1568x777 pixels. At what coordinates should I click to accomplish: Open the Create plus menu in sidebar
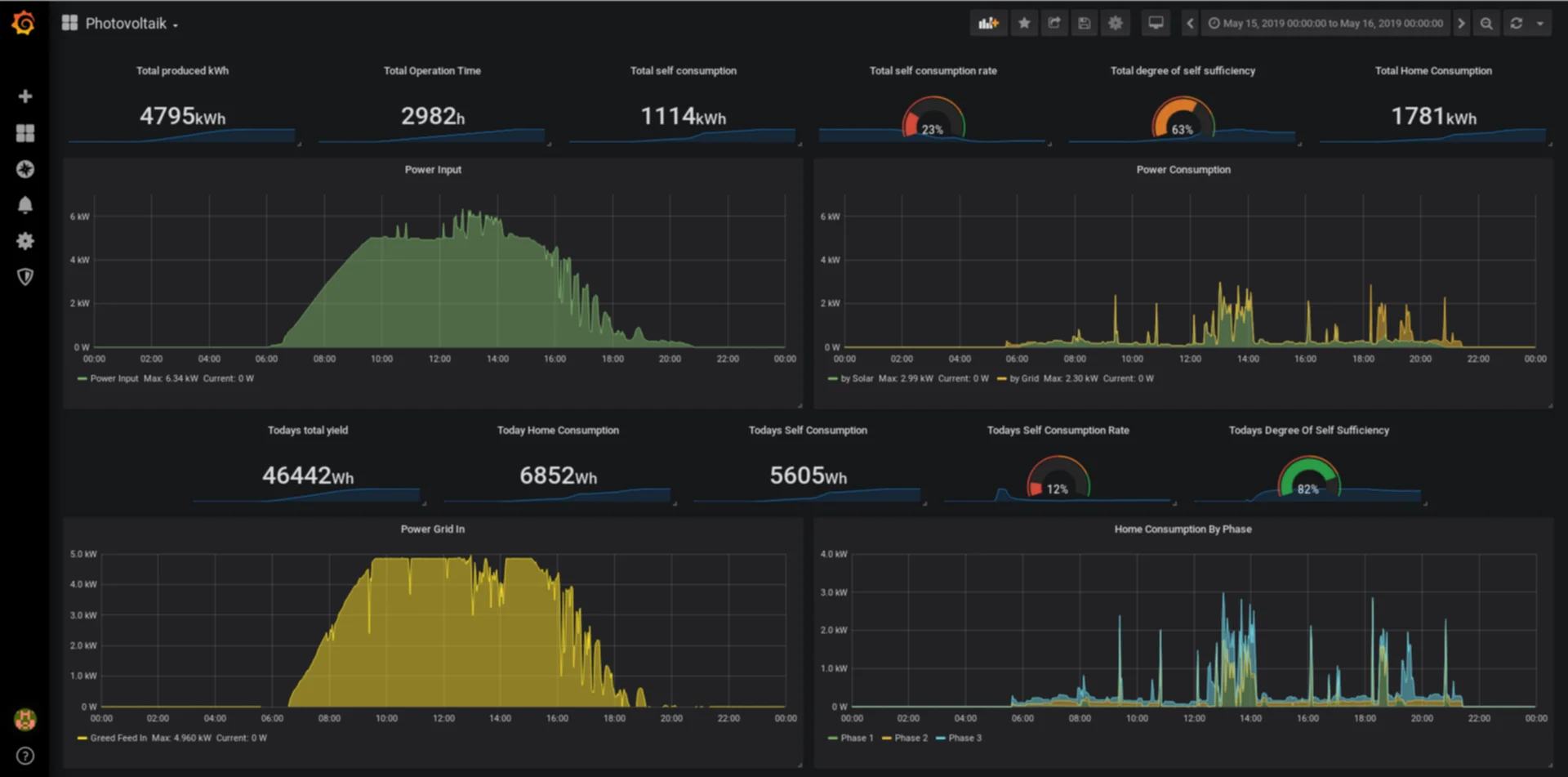[25, 96]
